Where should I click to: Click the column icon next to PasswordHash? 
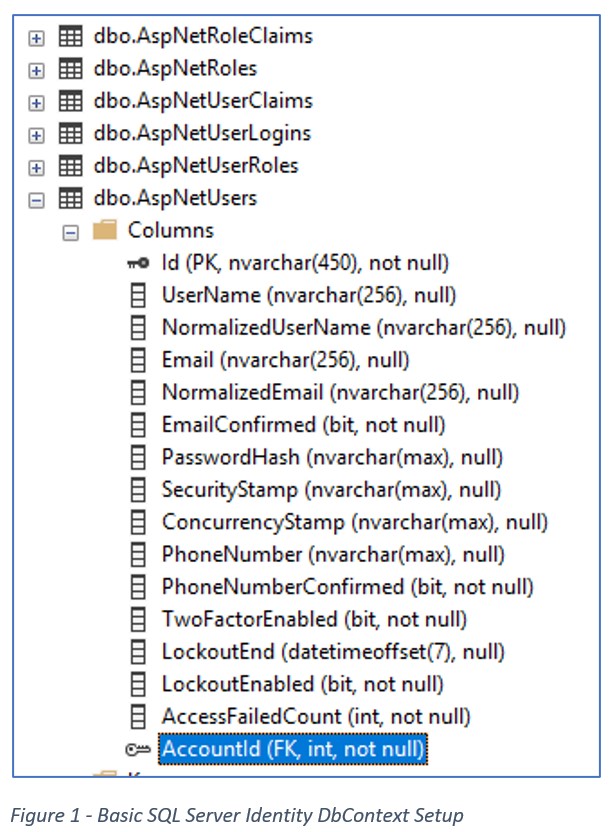(138, 457)
